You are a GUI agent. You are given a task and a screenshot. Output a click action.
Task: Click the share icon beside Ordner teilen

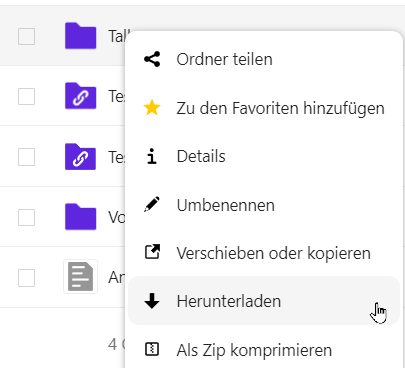tap(152, 59)
